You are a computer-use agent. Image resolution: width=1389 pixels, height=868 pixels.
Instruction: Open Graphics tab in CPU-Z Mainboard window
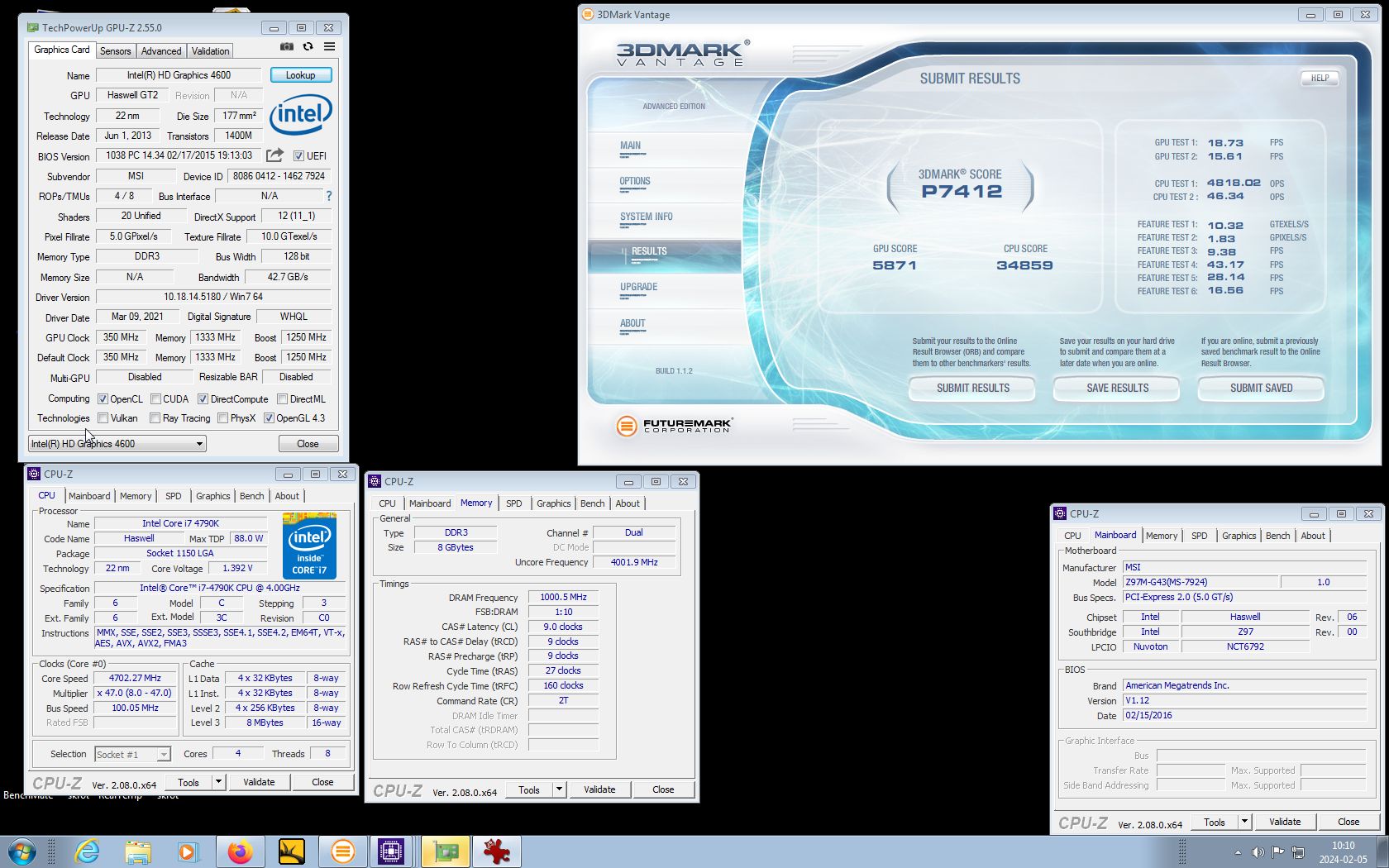click(1239, 536)
